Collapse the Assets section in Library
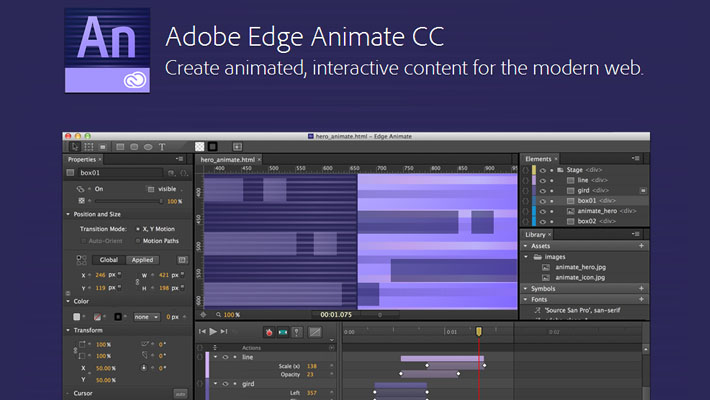This screenshot has height=400, width=710. [x=526, y=246]
